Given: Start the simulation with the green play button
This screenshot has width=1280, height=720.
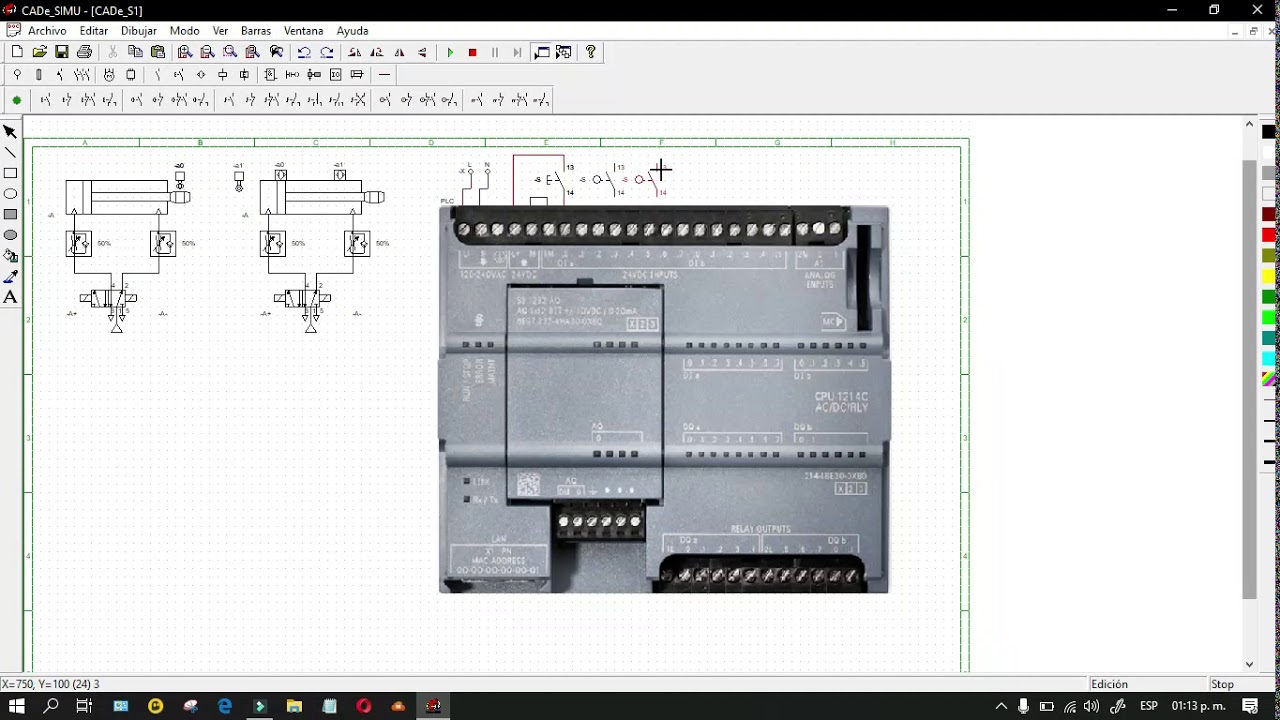Looking at the screenshot, I should 450,52.
